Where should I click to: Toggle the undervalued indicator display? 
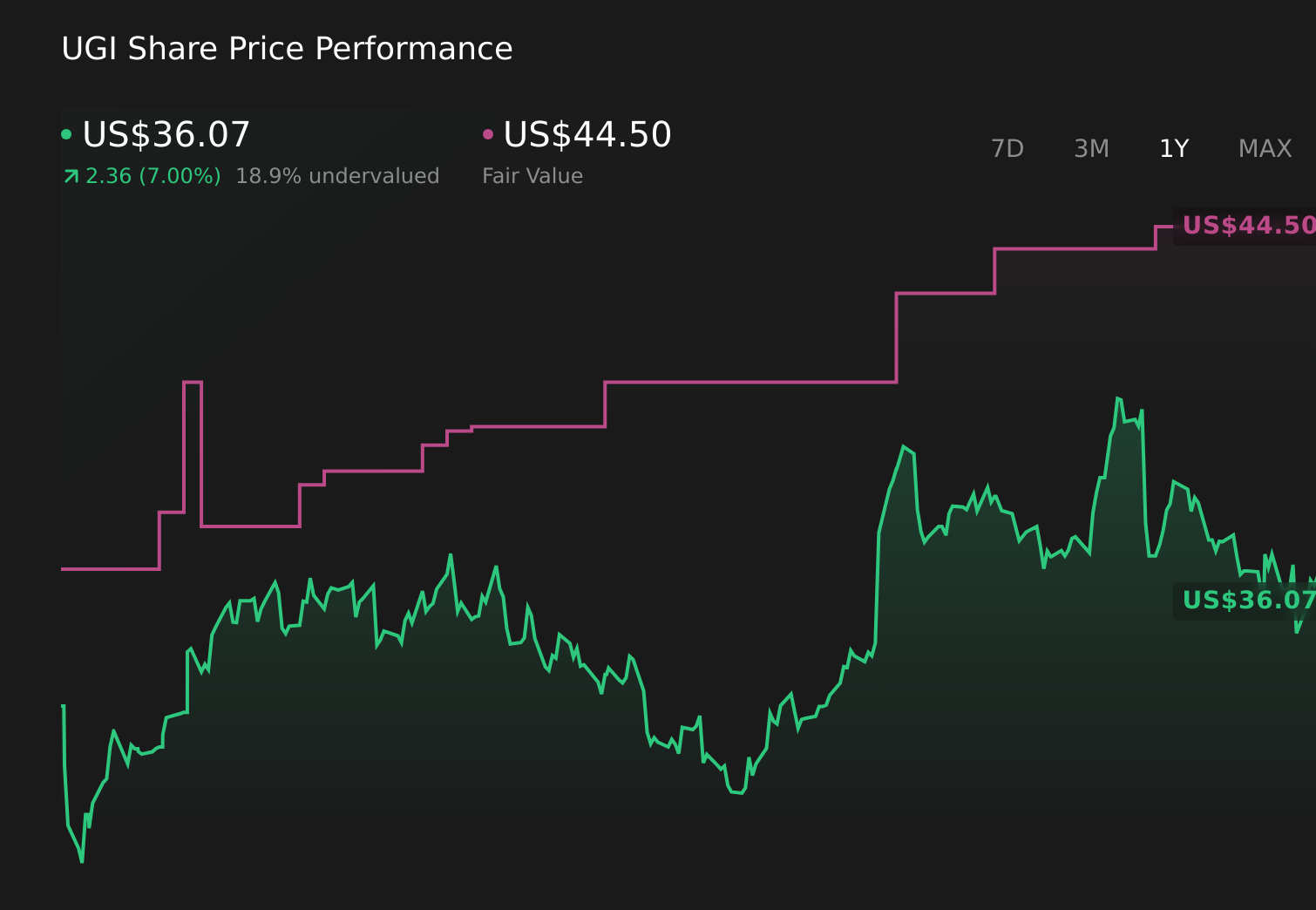pyautogui.click(x=338, y=175)
